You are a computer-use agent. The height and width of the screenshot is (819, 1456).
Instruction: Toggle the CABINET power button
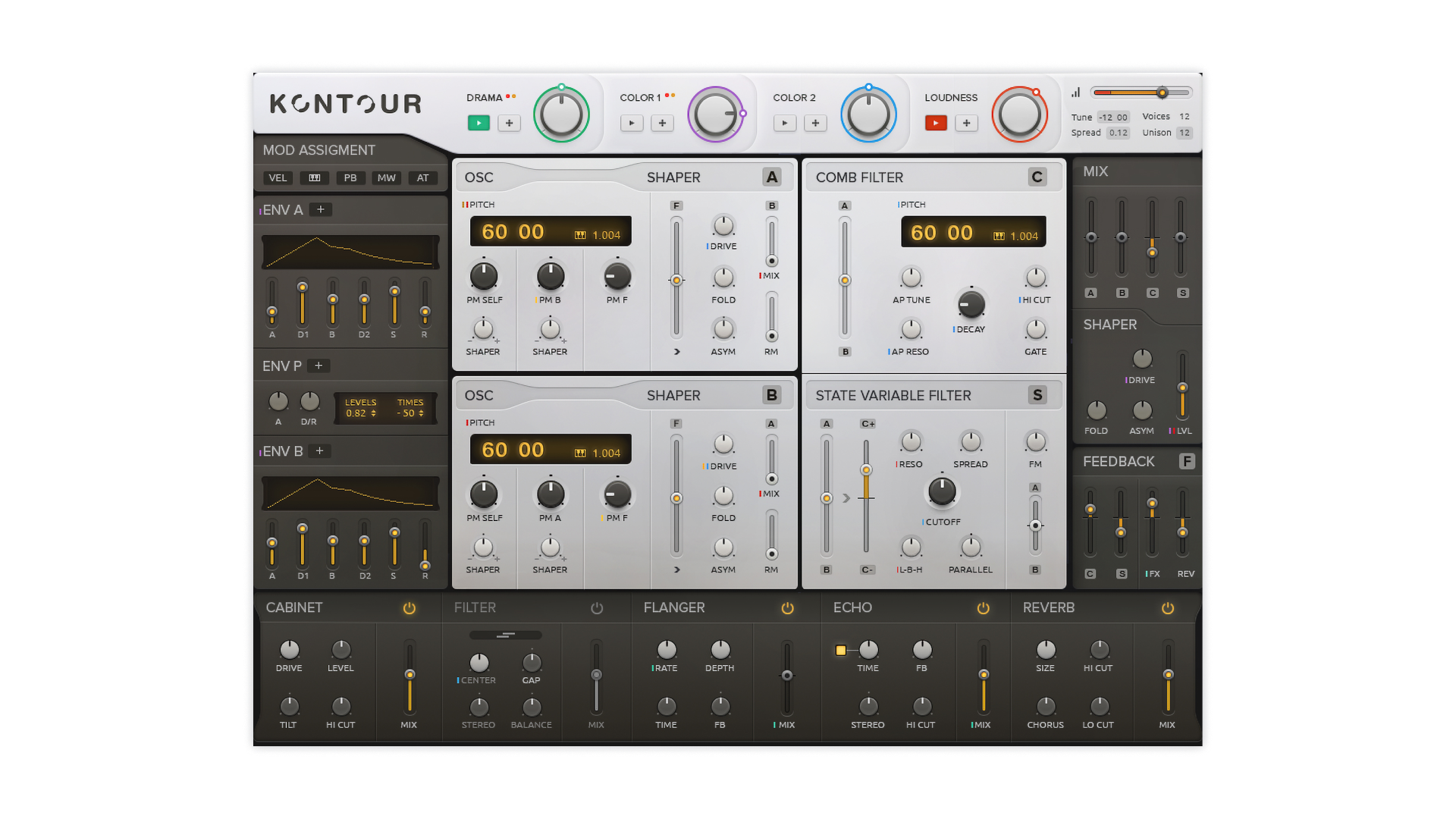pos(409,608)
